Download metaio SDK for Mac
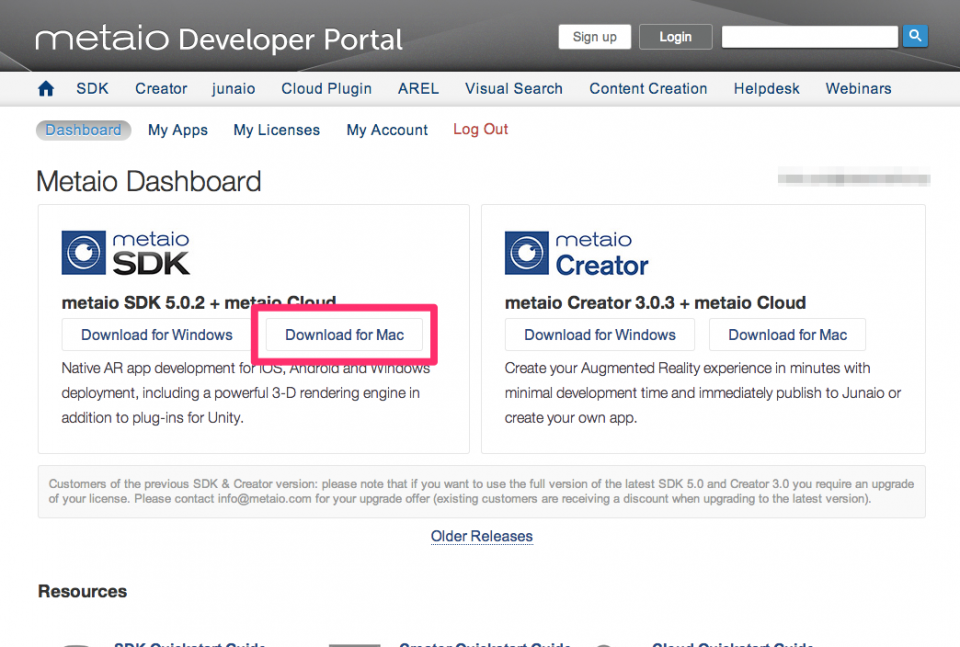This screenshot has width=960, height=647. click(x=344, y=335)
